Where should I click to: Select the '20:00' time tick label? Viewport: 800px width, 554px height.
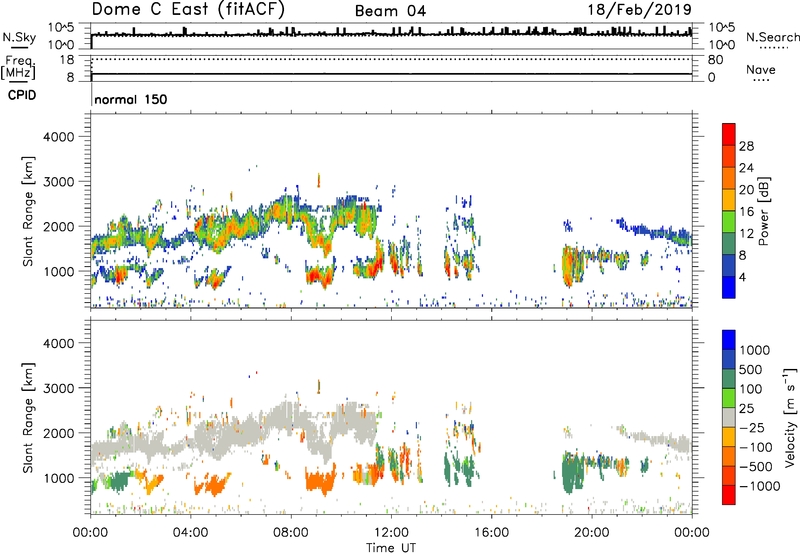coord(591,533)
